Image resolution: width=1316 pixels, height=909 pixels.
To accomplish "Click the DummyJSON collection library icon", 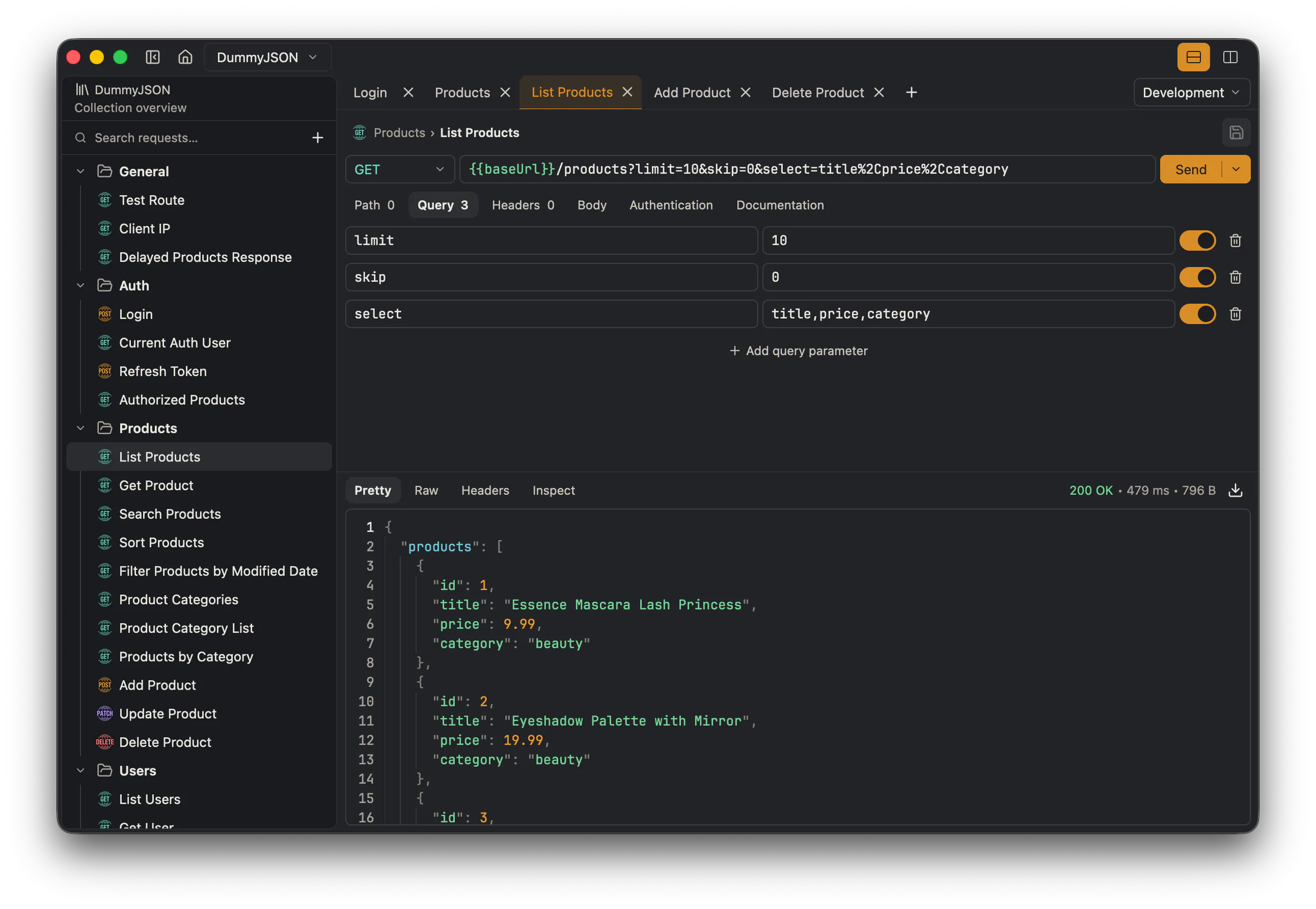I will pyautogui.click(x=82, y=89).
